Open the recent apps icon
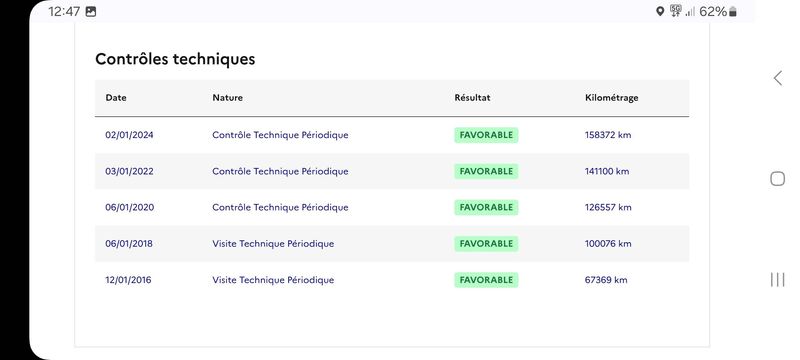800x360 pixels. [x=778, y=279]
